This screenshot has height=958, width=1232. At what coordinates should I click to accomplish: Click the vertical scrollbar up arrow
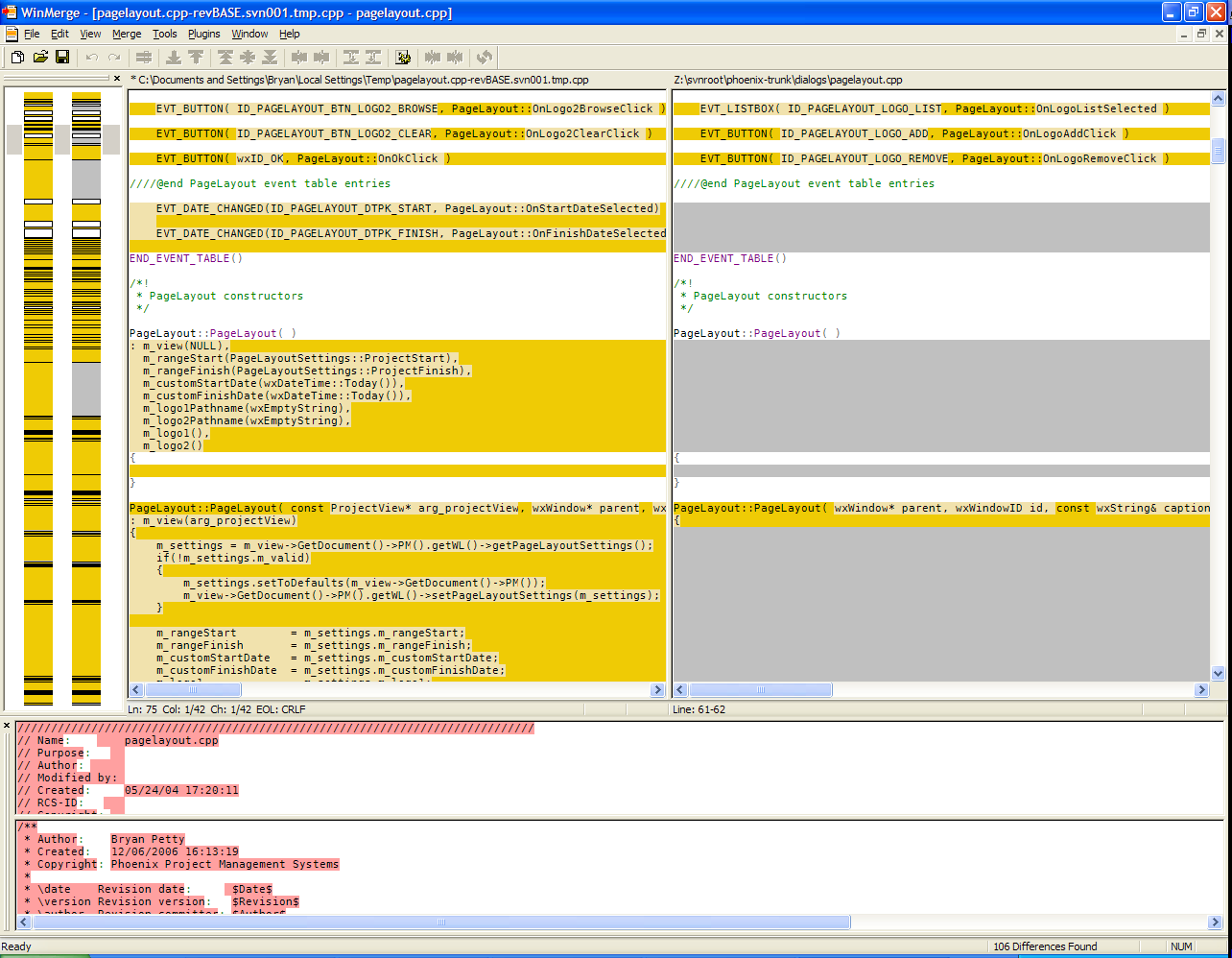[1219, 98]
